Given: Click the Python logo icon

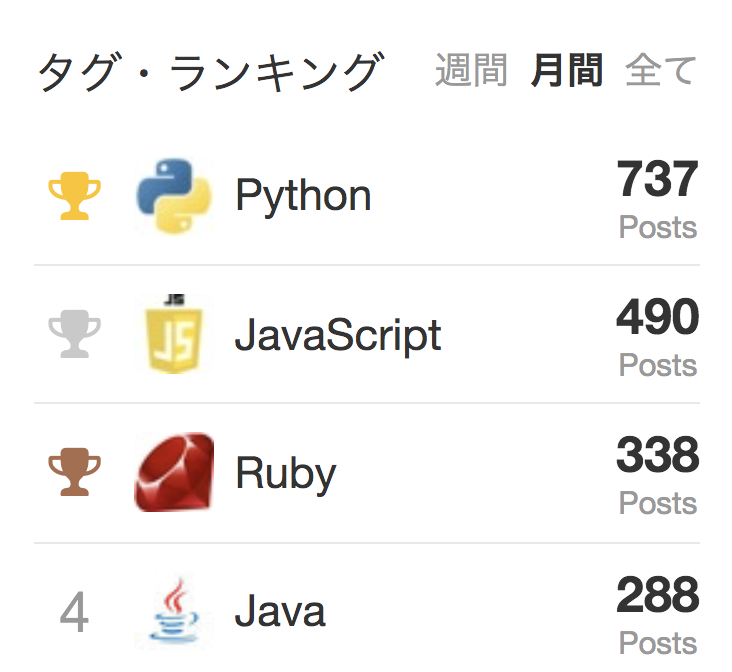Looking at the screenshot, I should coord(174,195).
